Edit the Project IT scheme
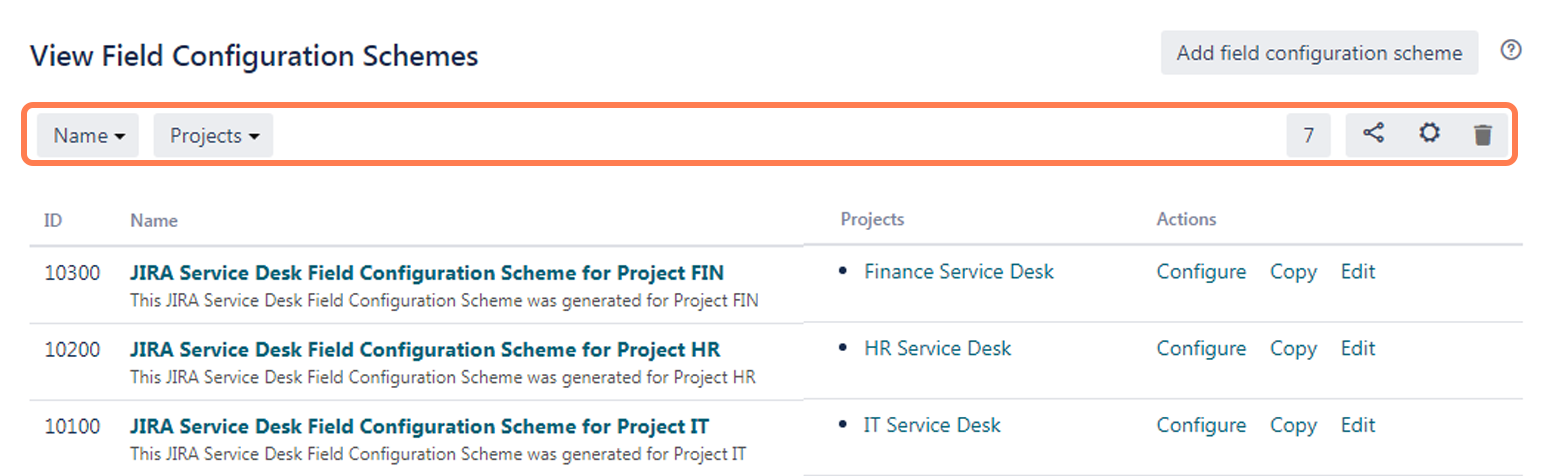 1358,425
